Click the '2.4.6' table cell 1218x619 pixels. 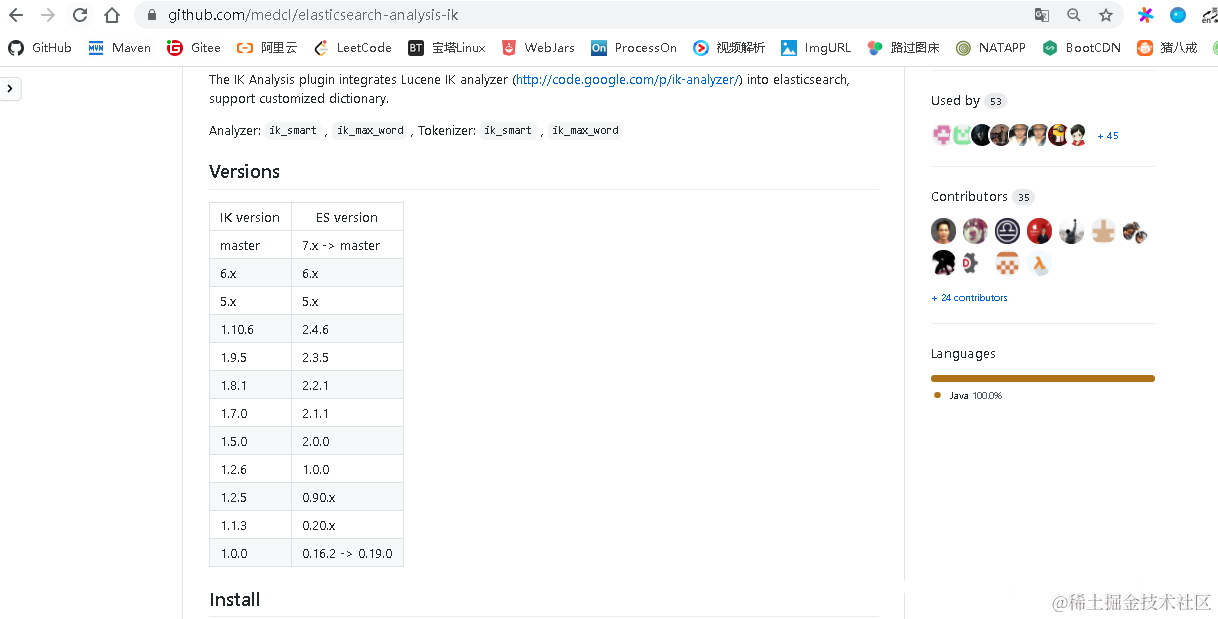tap(347, 329)
